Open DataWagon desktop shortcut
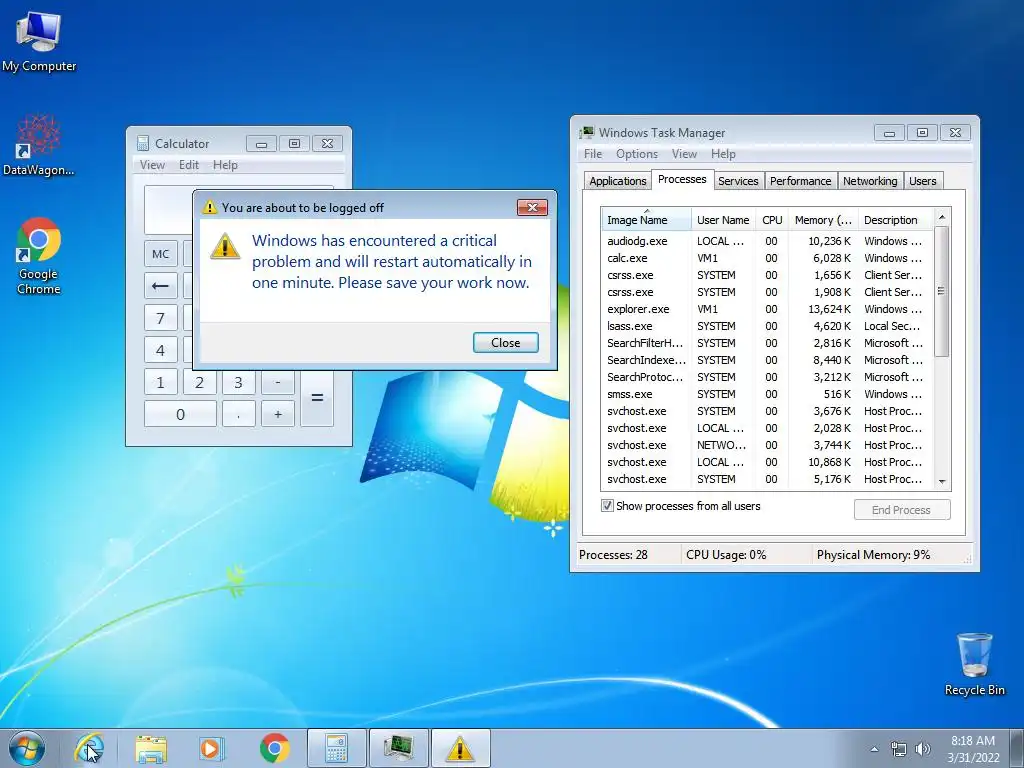Viewport: 1024px width, 768px height. click(x=39, y=145)
